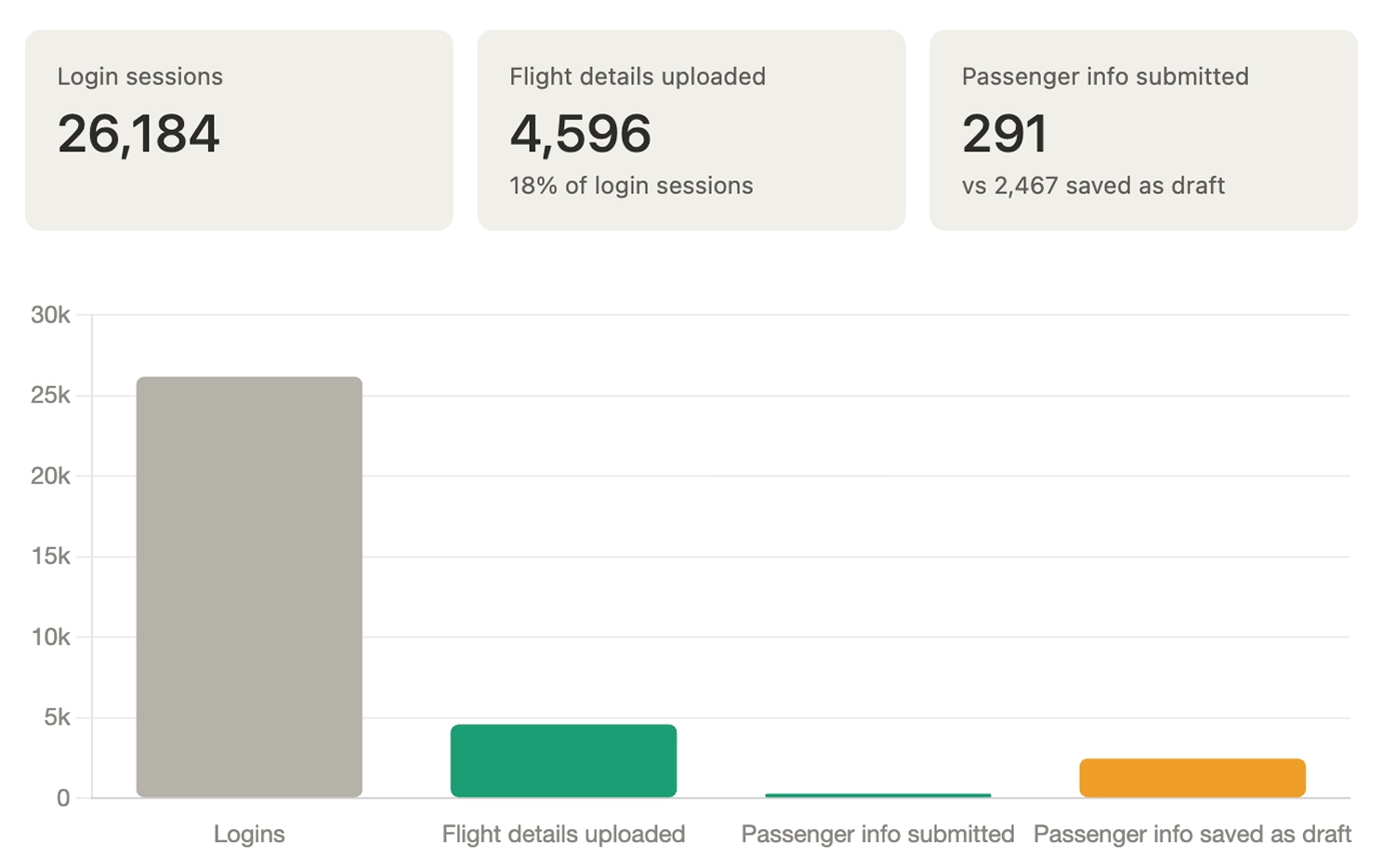Click the "Passenger info saved as draft" axis label
Image resolution: width=1383 pixels, height=868 pixels.
click(x=1192, y=835)
